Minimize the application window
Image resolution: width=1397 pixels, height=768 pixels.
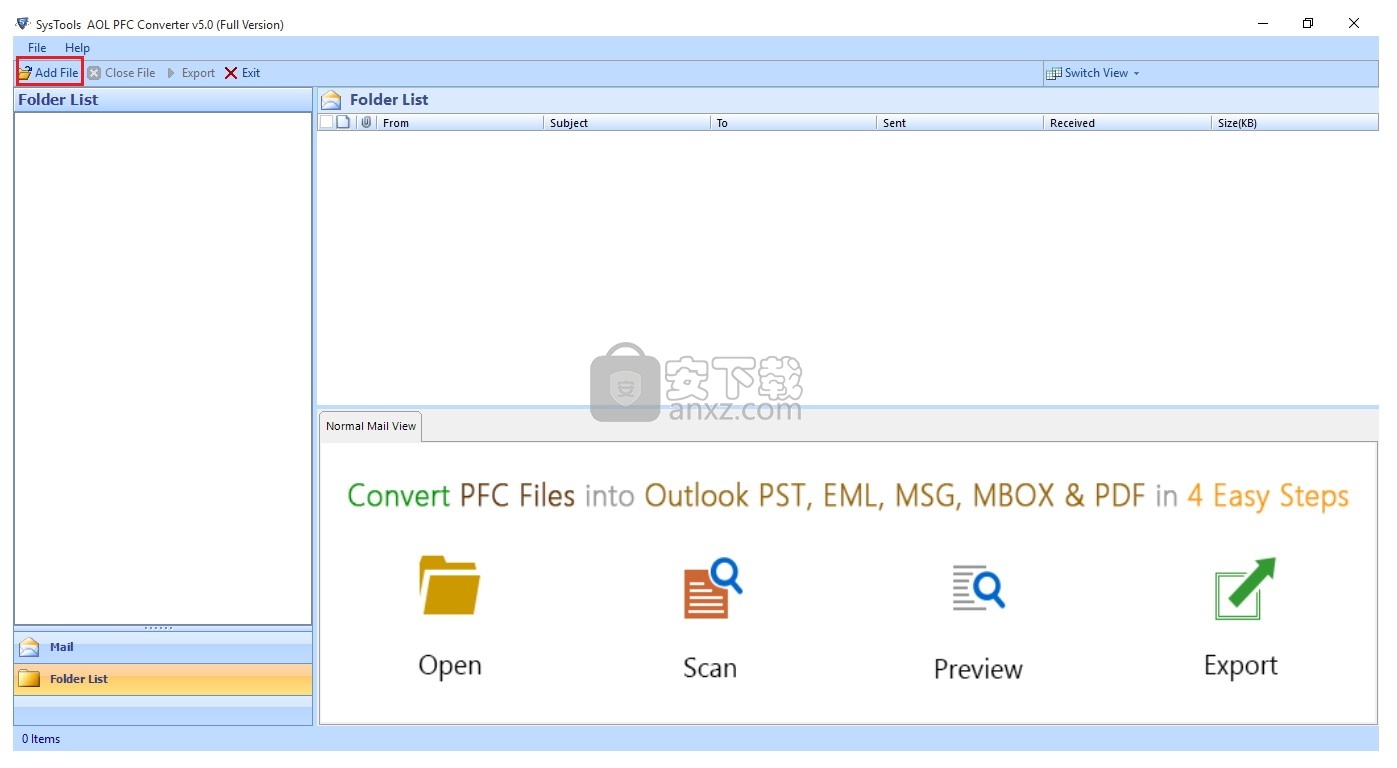click(1263, 23)
